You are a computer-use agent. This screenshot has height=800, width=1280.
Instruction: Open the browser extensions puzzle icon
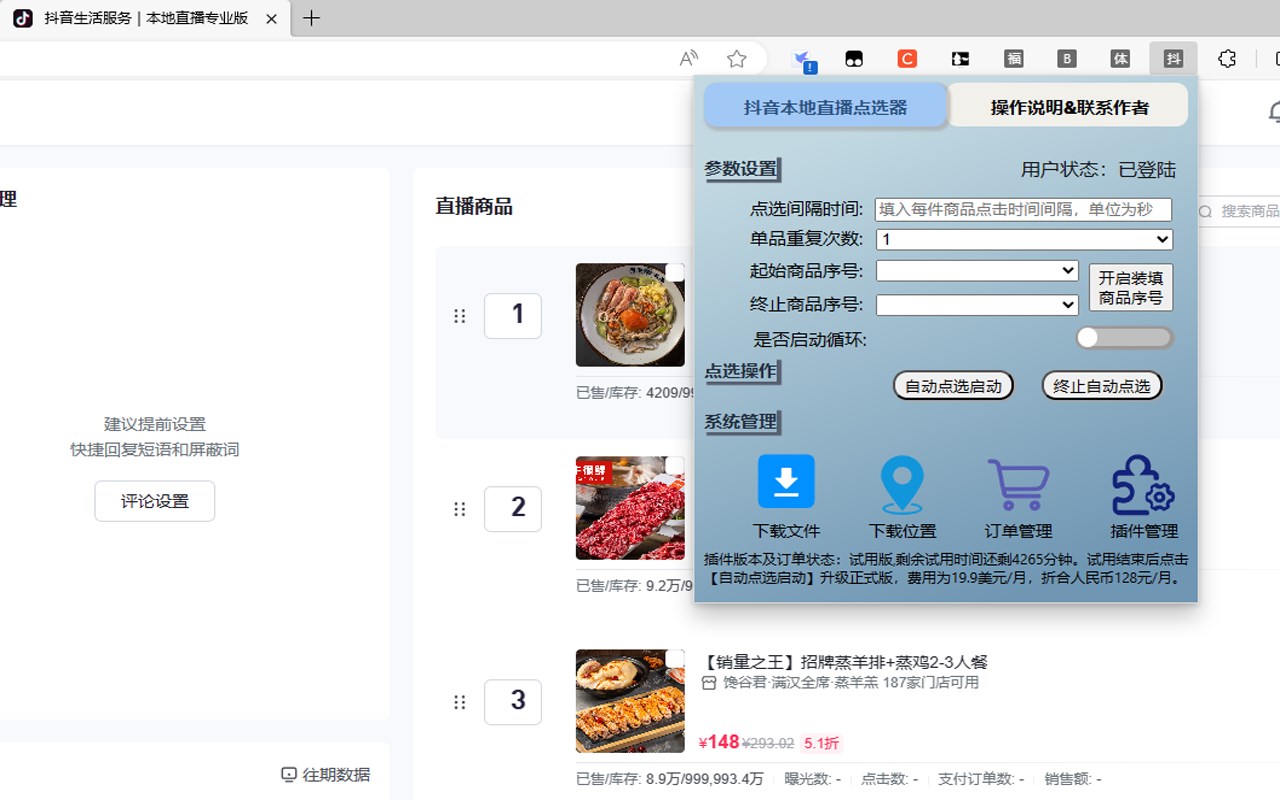pyautogui.click(x=1227, y=58)
